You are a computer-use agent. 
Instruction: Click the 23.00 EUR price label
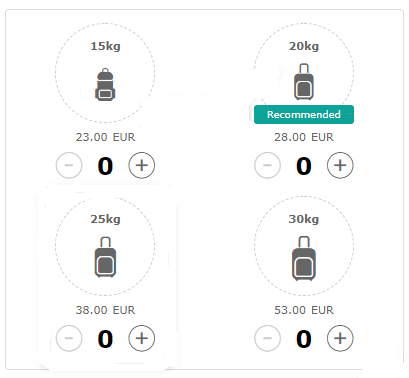105,137
